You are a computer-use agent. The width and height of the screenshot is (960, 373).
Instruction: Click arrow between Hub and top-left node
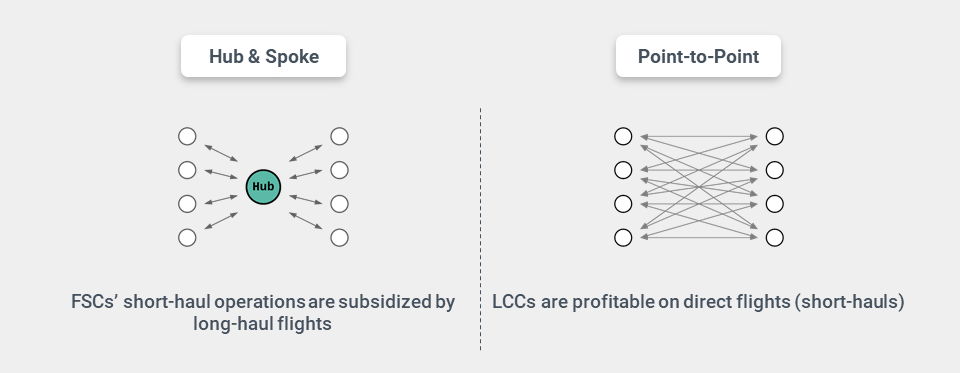coord(221,153)
